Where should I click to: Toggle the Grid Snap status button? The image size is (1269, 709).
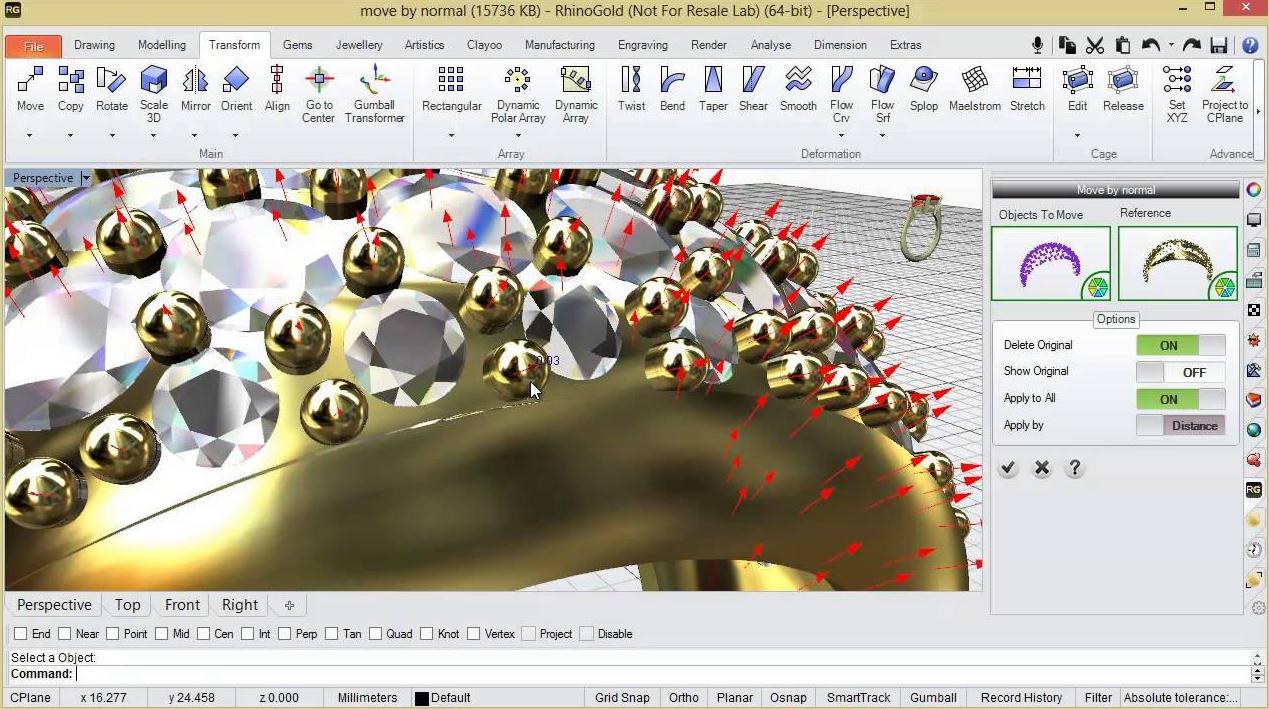(622, 698)
